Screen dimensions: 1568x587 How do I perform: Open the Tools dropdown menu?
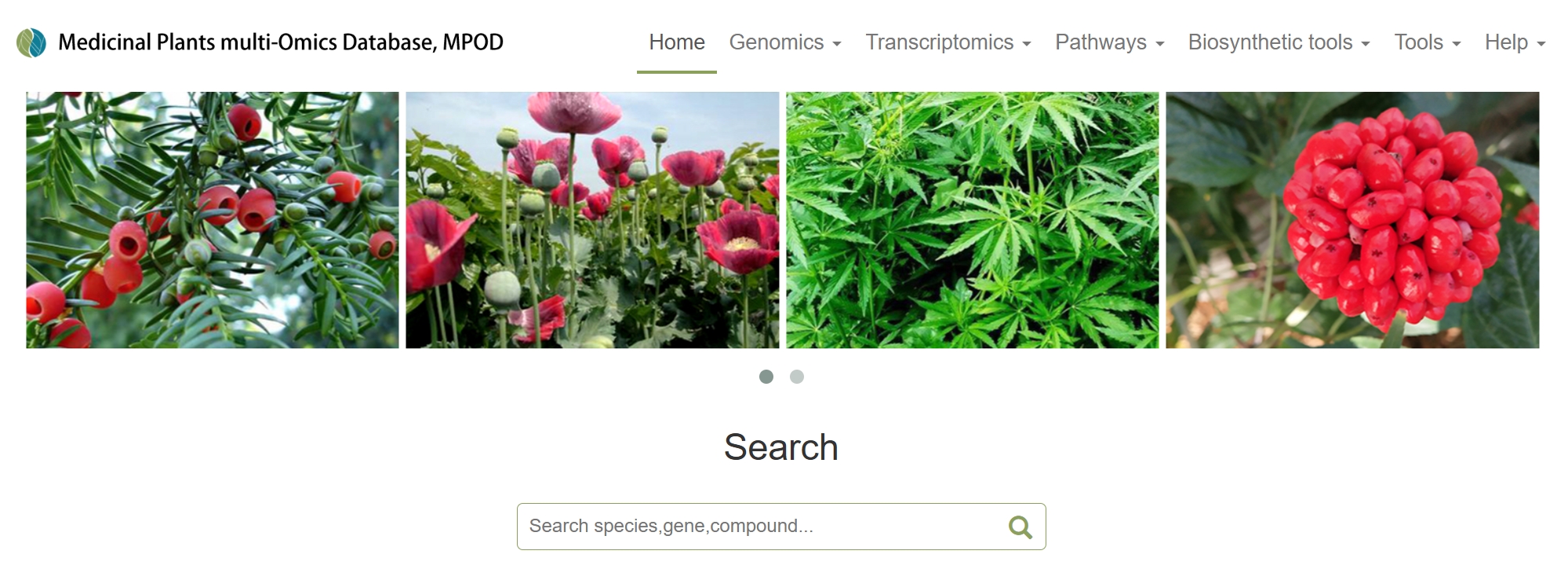click(x=1428, y=42)
